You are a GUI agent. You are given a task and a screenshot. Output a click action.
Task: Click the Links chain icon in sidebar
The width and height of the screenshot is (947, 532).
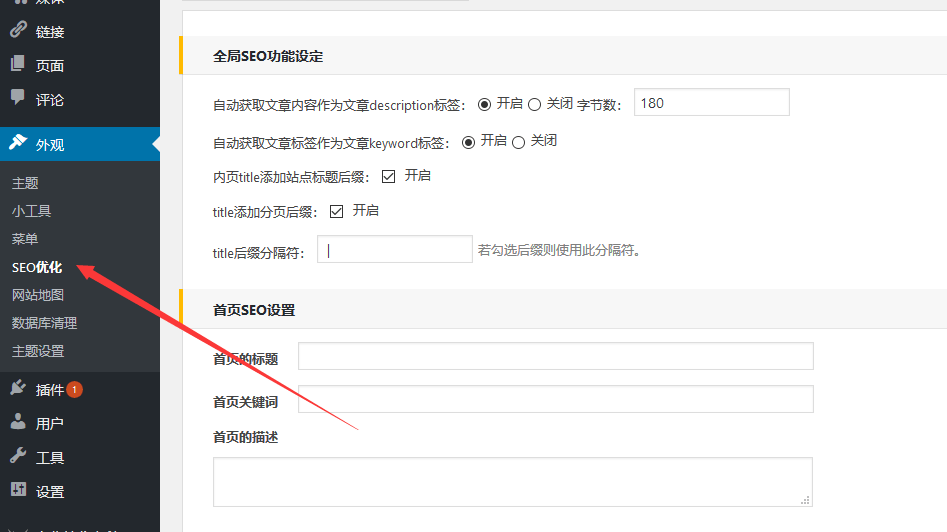(x=18, y=31)
